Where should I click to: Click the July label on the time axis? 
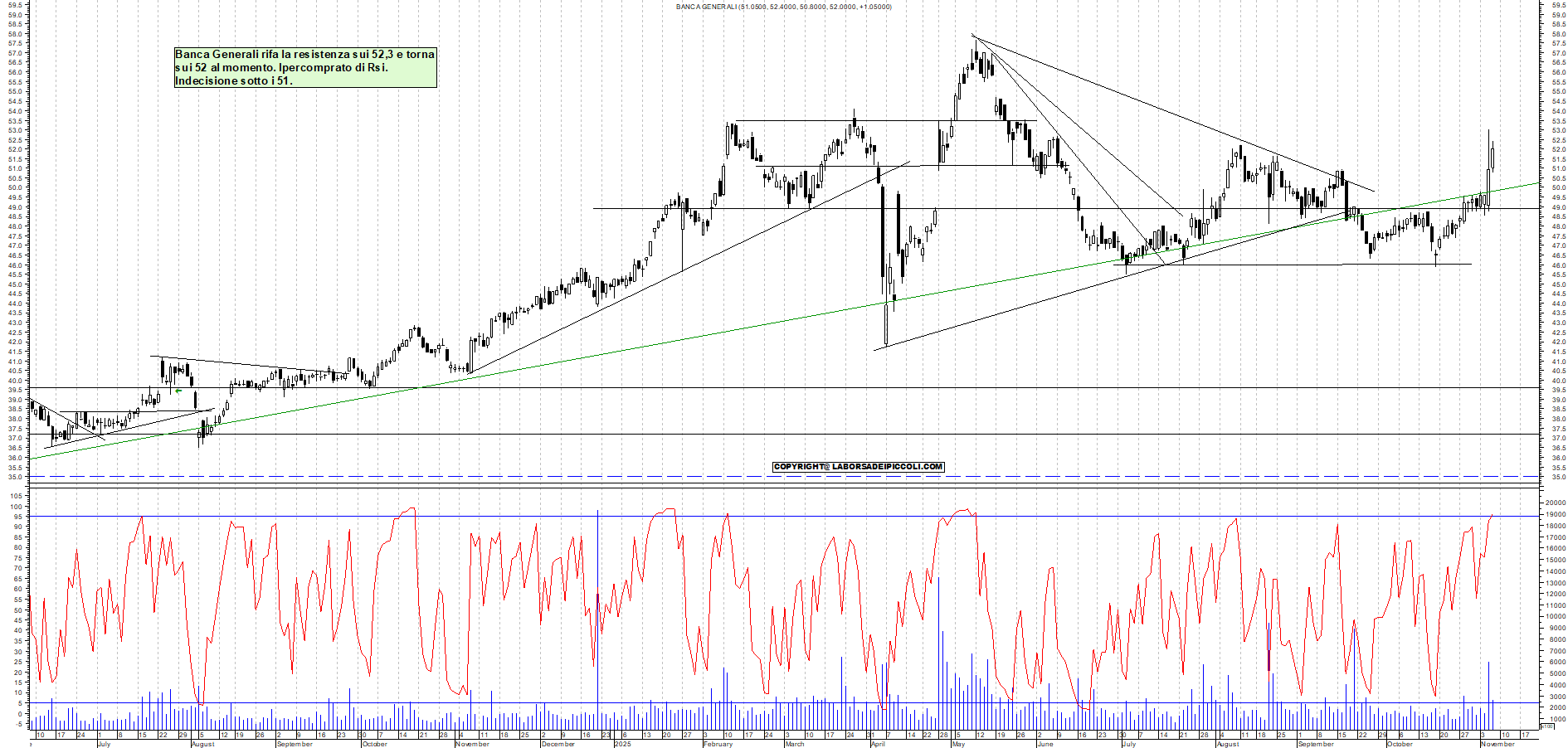106,745
